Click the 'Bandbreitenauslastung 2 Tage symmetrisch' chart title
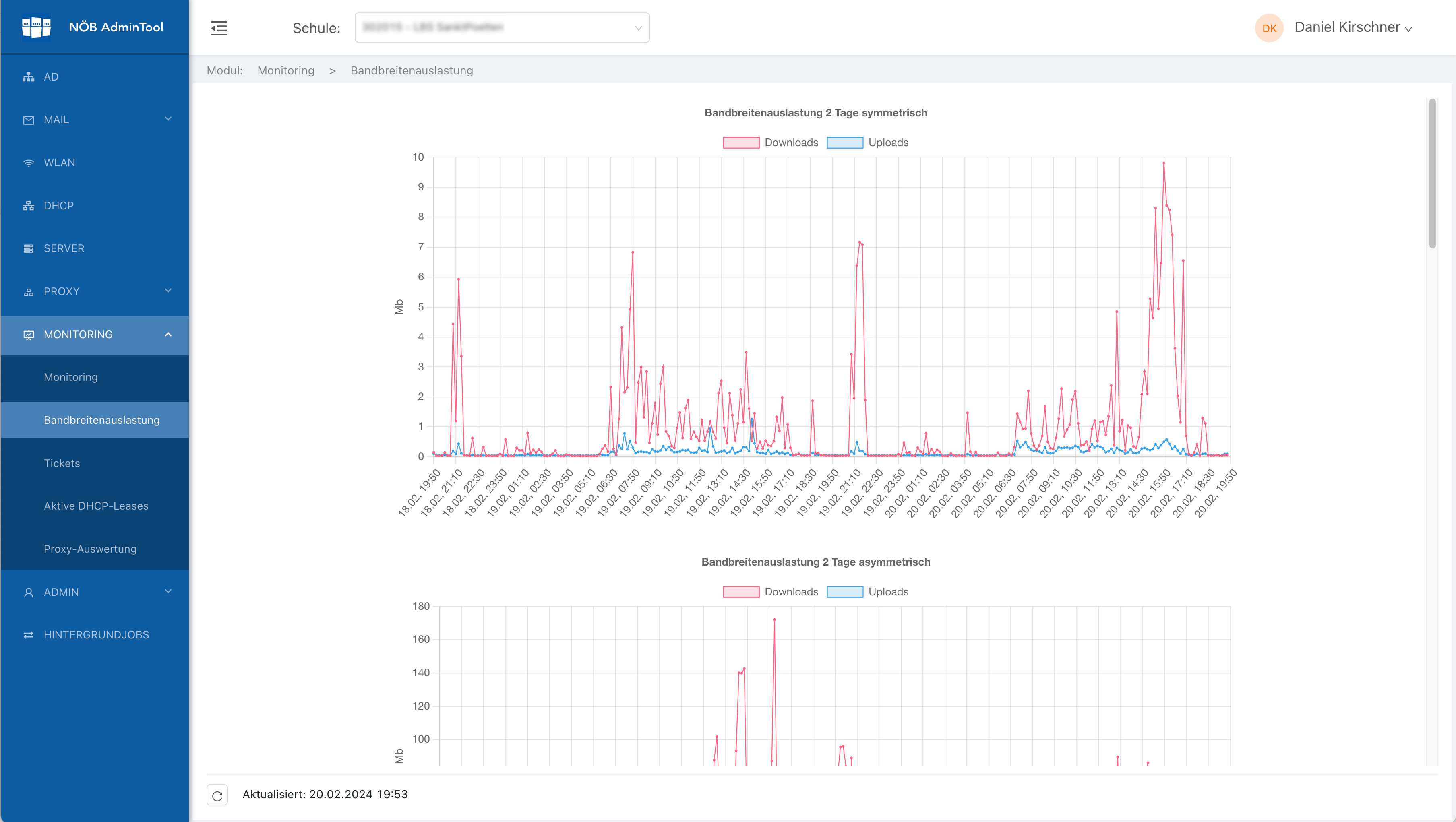Image resolution: width=1456 pixels, height=822 pixels. point(816,112)
